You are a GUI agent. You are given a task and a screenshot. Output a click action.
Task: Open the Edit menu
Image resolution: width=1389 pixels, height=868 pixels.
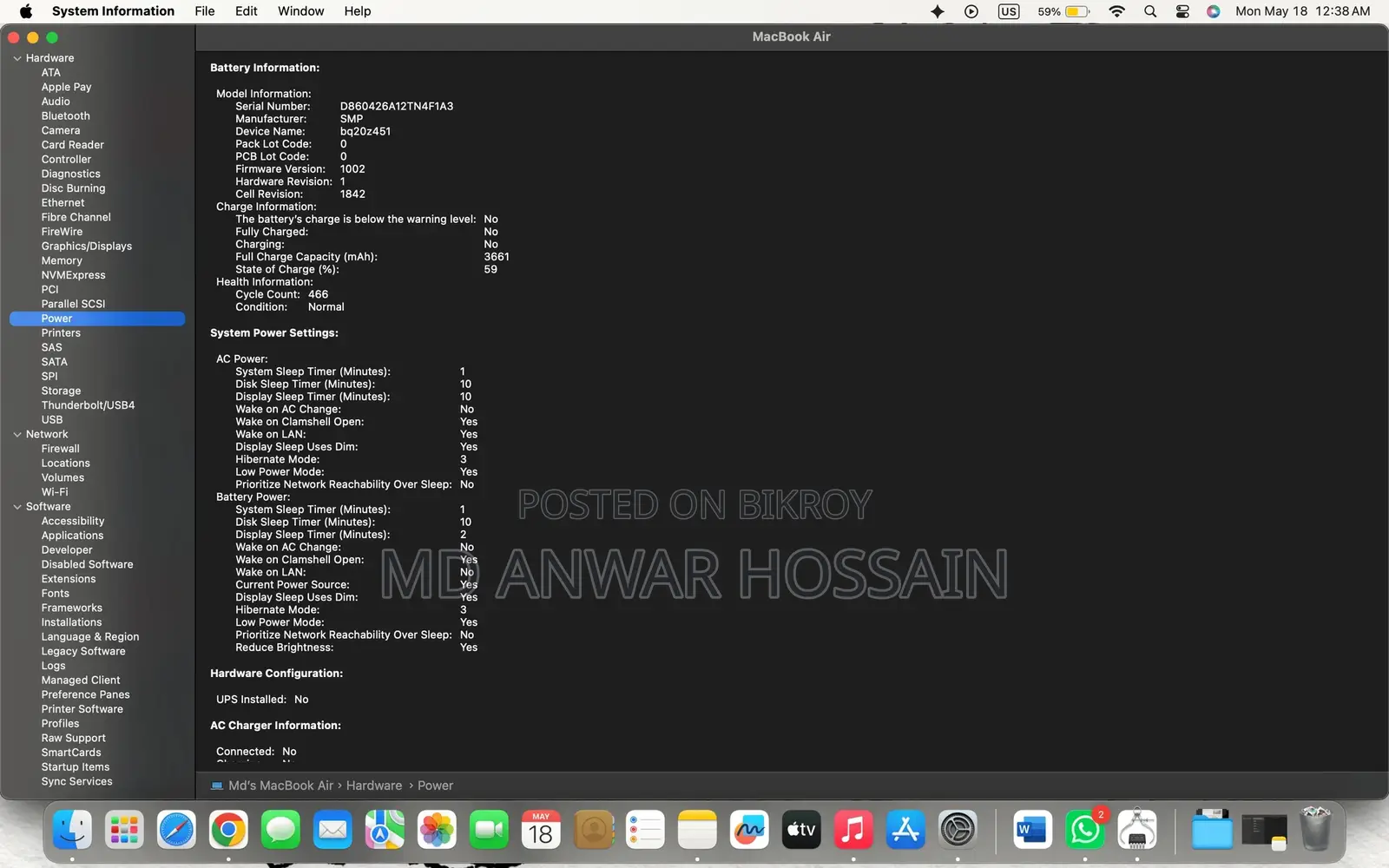pos(247,11)
